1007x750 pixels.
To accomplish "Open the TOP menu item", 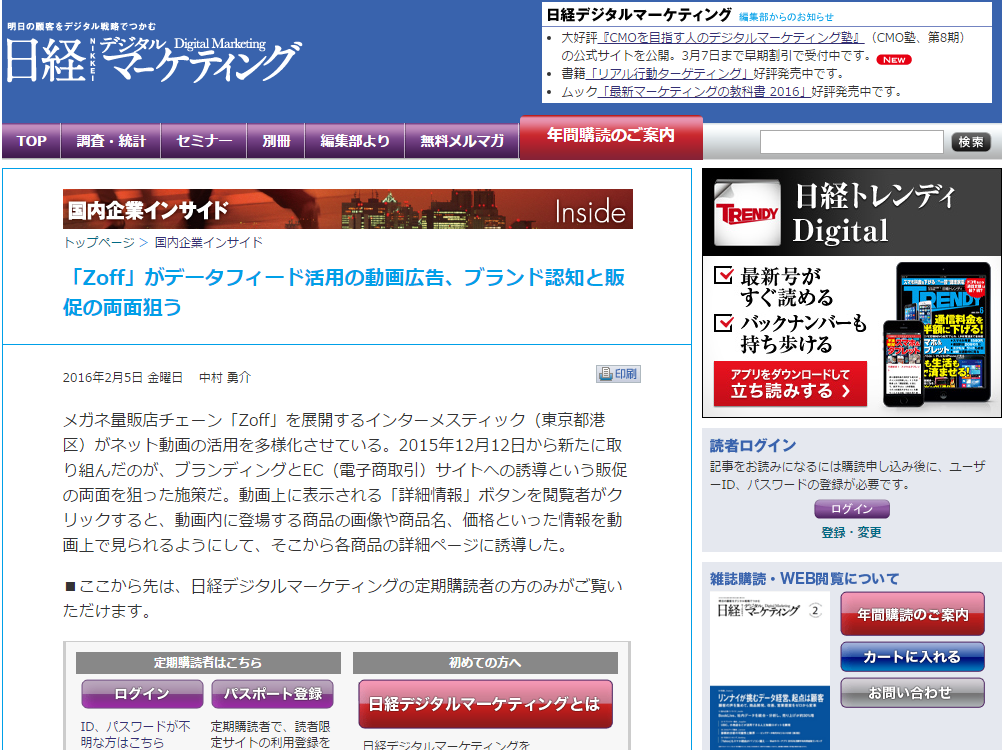I will pos(31,141).
